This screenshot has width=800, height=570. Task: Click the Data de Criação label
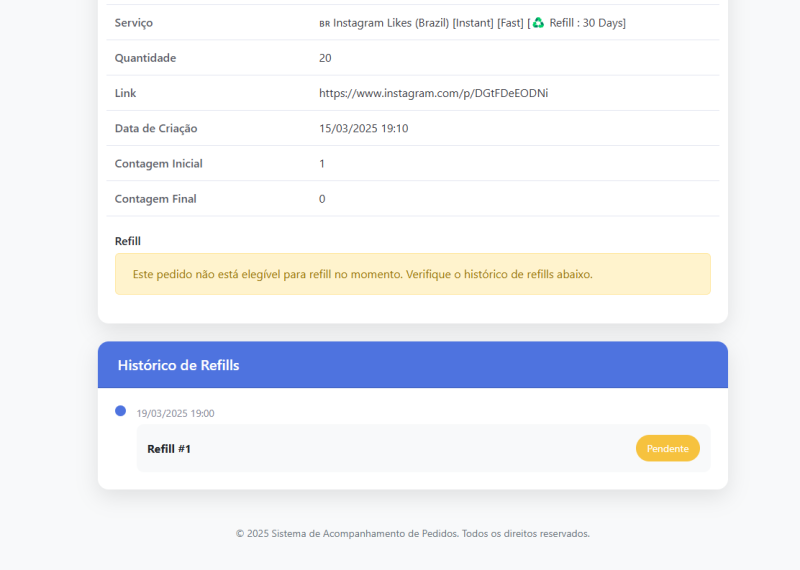click(x=156, y=128)
